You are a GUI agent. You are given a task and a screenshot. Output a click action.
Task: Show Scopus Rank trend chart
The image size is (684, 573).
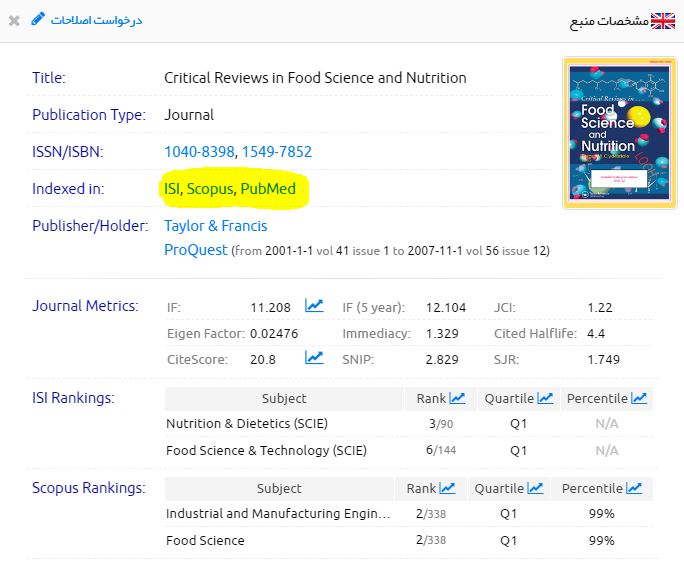447,488
